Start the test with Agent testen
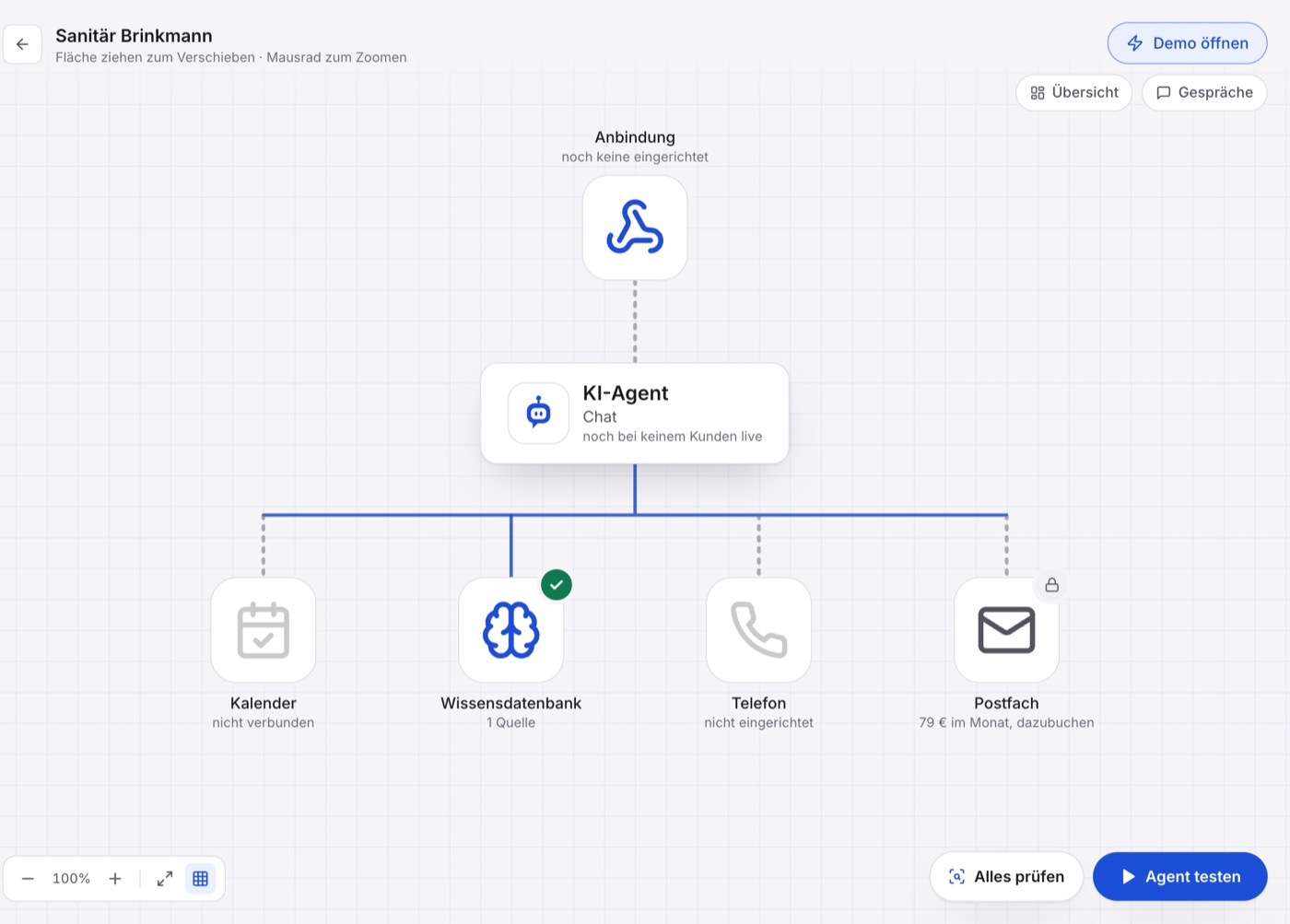This screenshot has width=1290, height=924. (1180, 877)
